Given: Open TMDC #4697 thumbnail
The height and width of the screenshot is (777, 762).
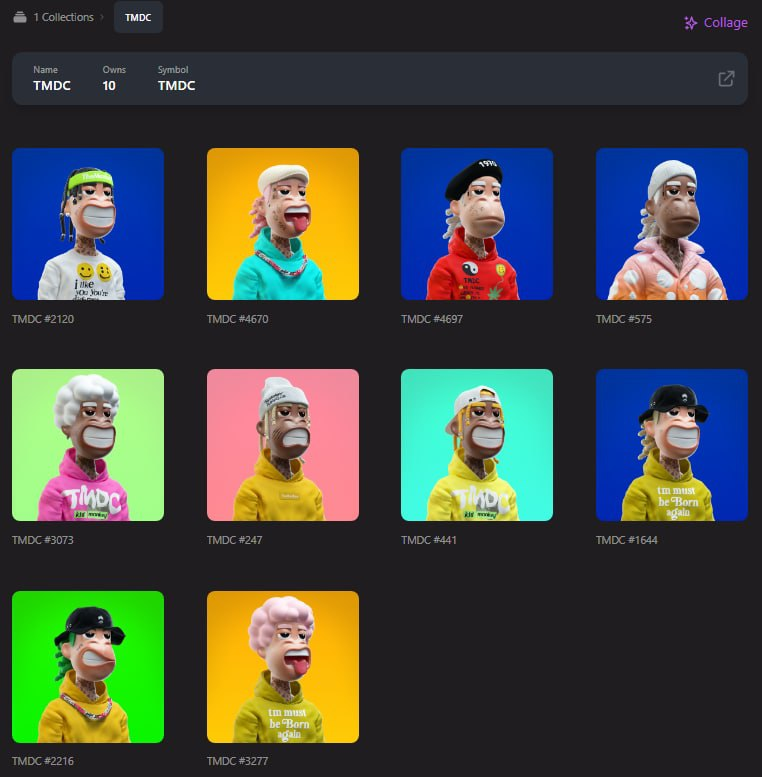Looking at the screenshot, I should click(x=477, y=224).
